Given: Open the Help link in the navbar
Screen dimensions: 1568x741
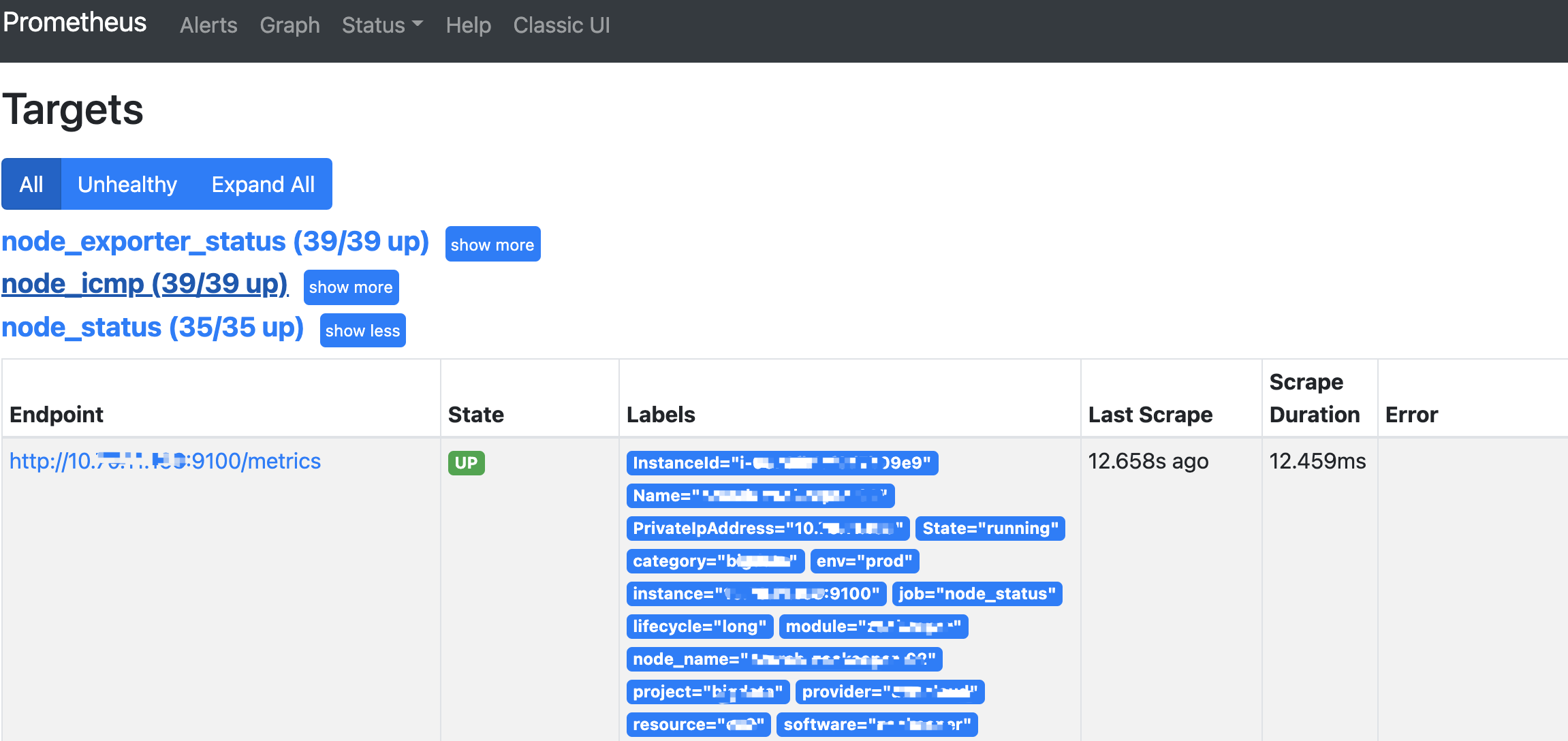Looking at the screenshot, I should click(468, 25).
